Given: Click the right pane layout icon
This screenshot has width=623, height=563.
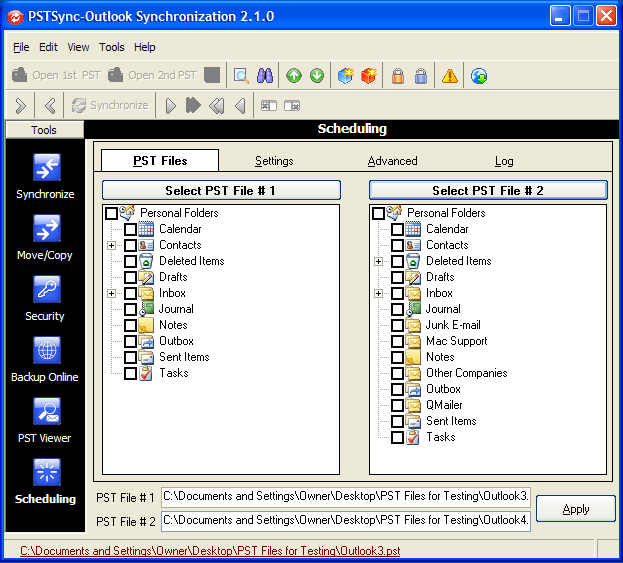Looking at the screenshot, I should pos(292,106).
